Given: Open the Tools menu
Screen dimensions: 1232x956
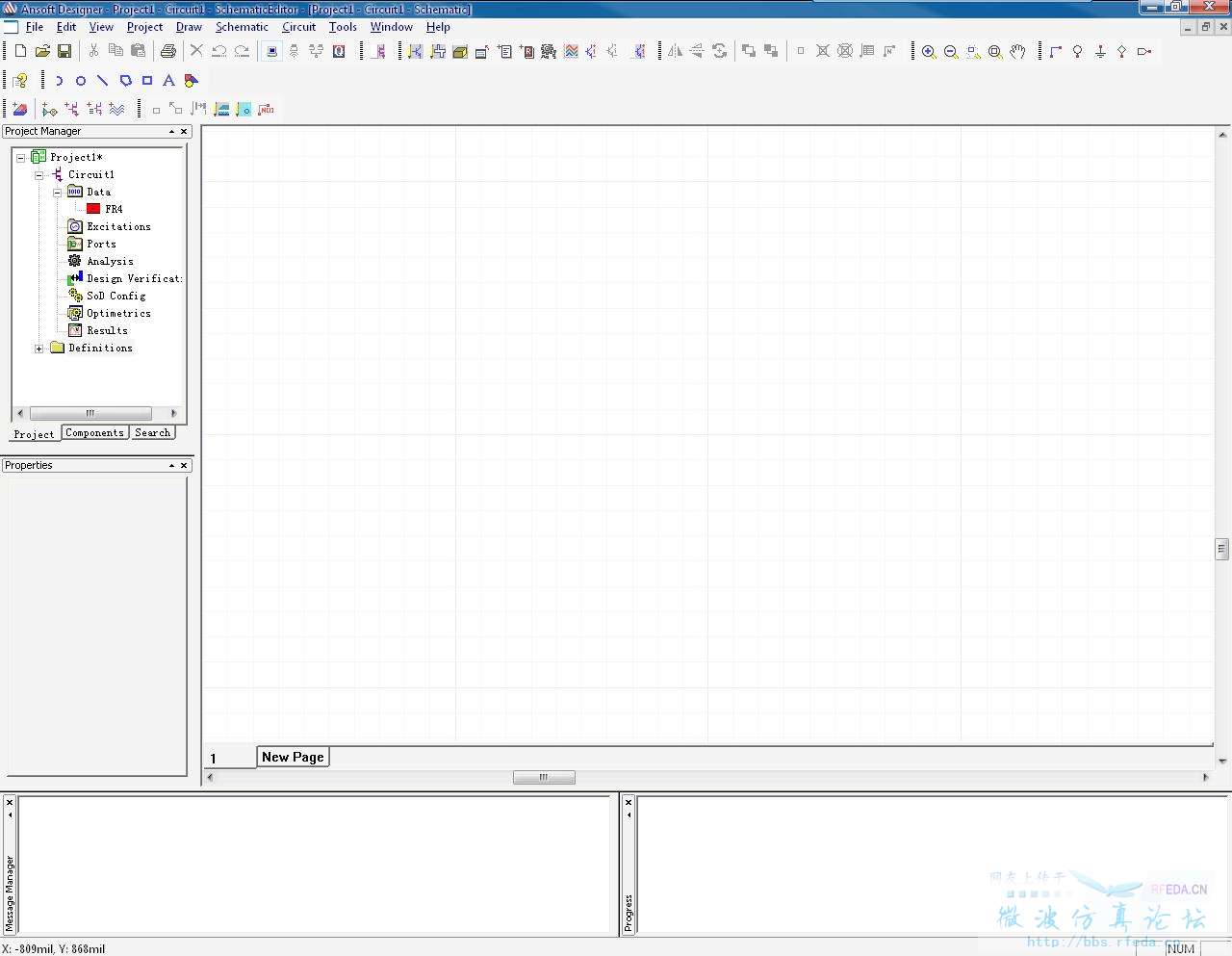Looking at the screenshot, I should pyautogui.click(x=343, y=27).
